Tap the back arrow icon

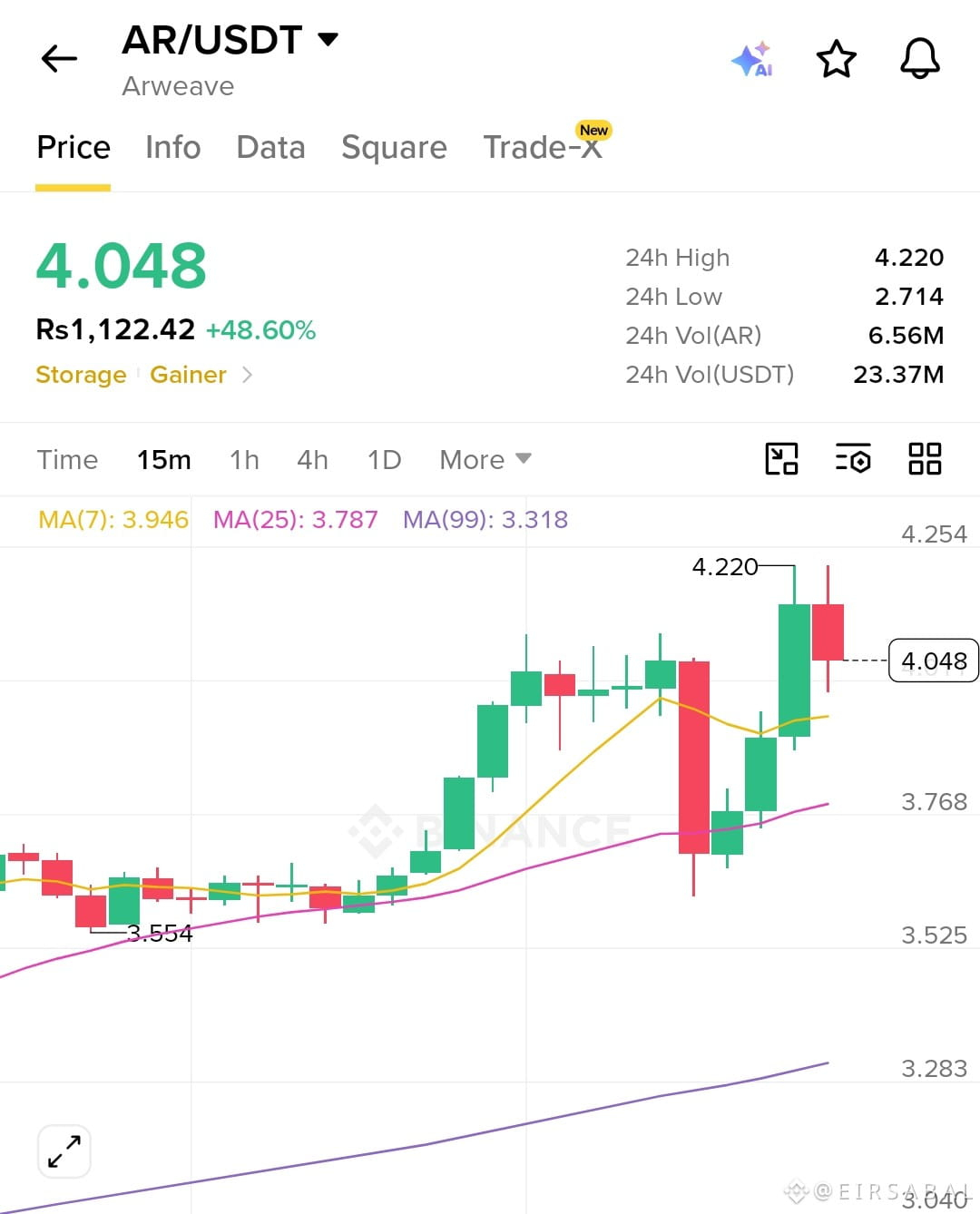tap(60, 59)
